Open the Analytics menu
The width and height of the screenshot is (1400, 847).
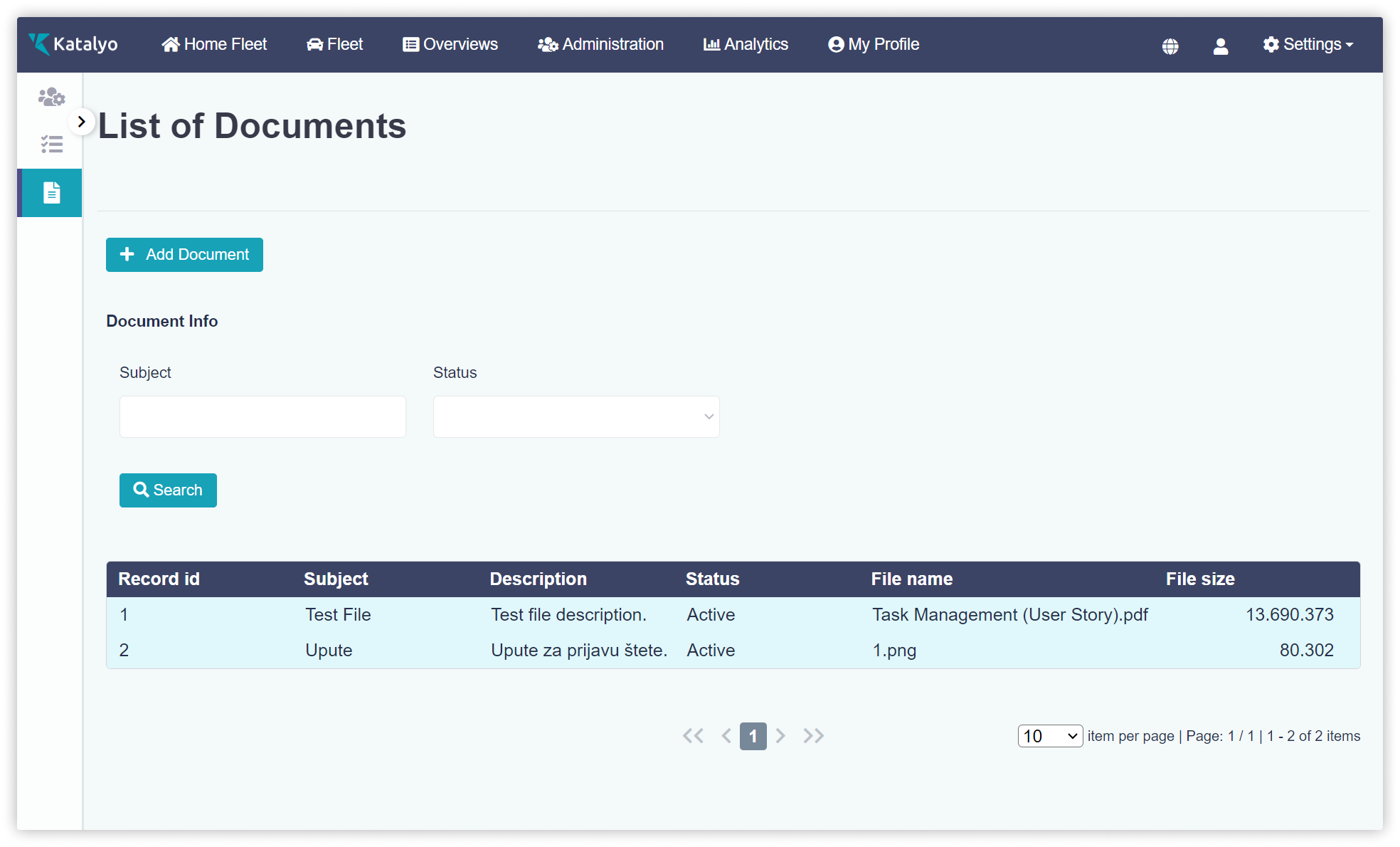(x=746, y=44)
